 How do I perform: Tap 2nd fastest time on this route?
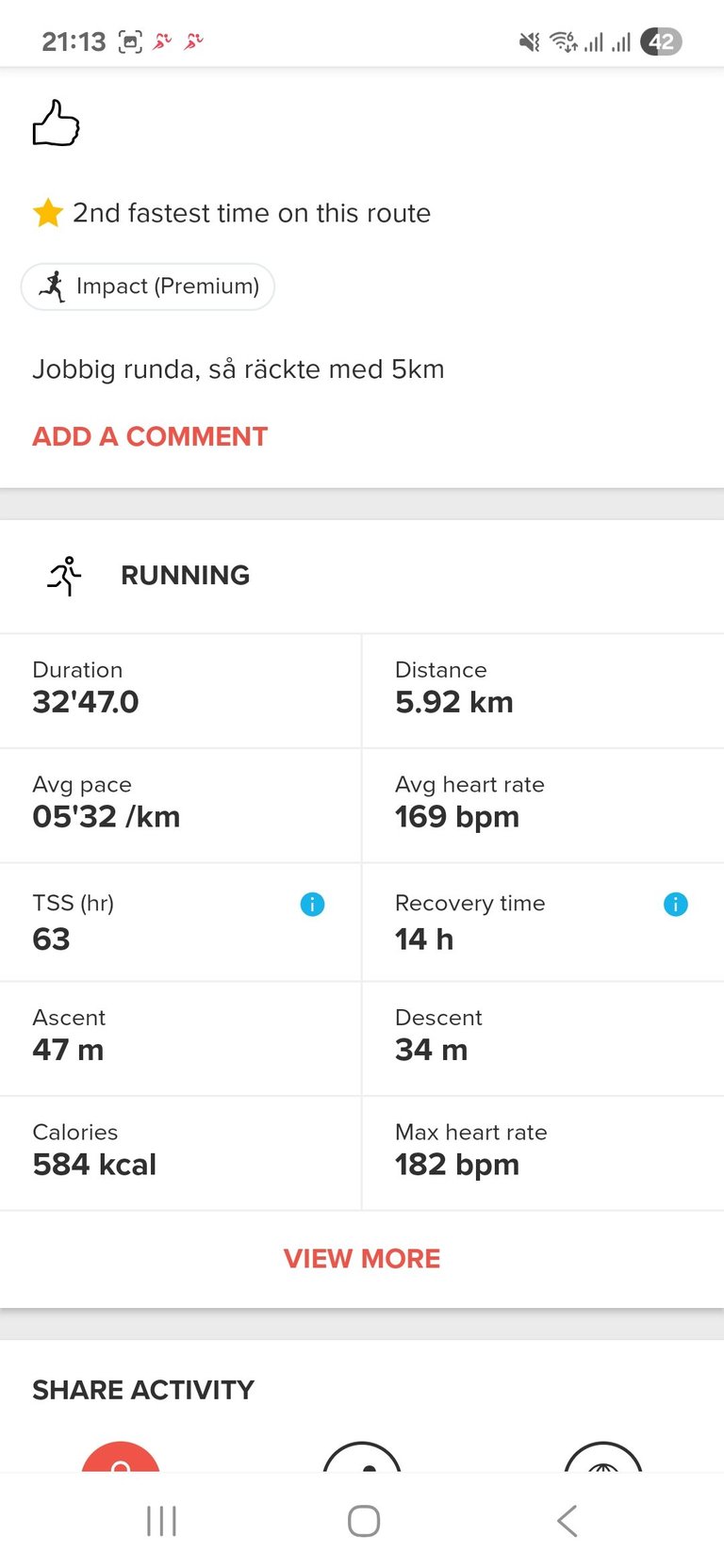[x=252, y=213]
